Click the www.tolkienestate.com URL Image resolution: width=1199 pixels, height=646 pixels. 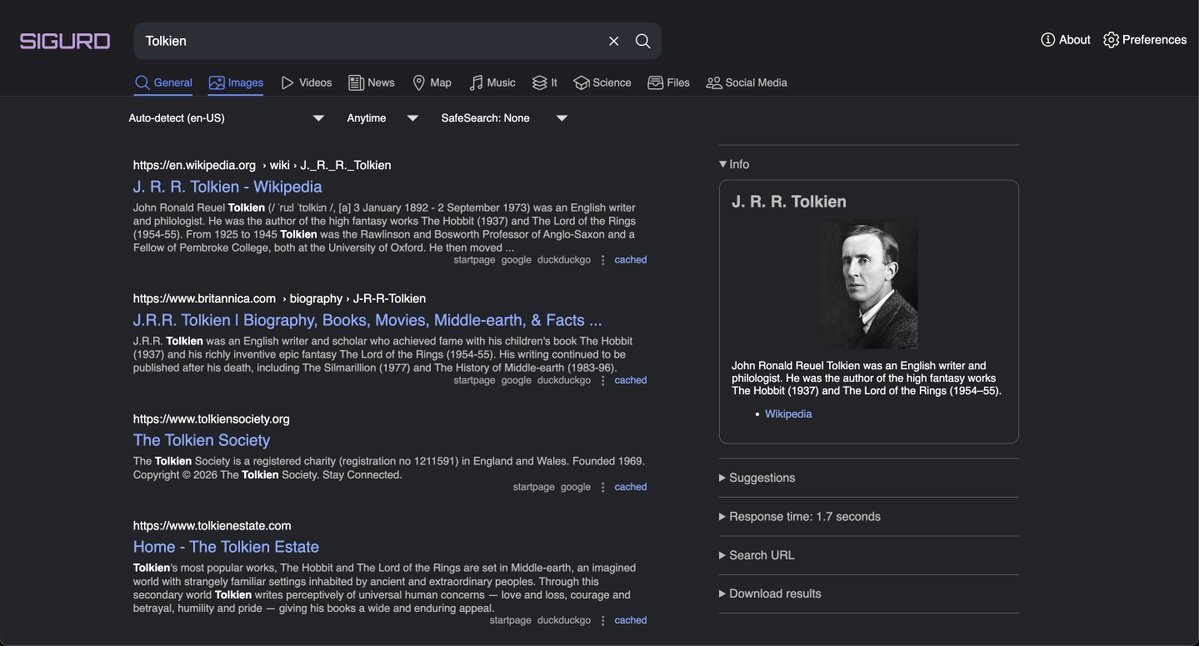coord(212,526)
